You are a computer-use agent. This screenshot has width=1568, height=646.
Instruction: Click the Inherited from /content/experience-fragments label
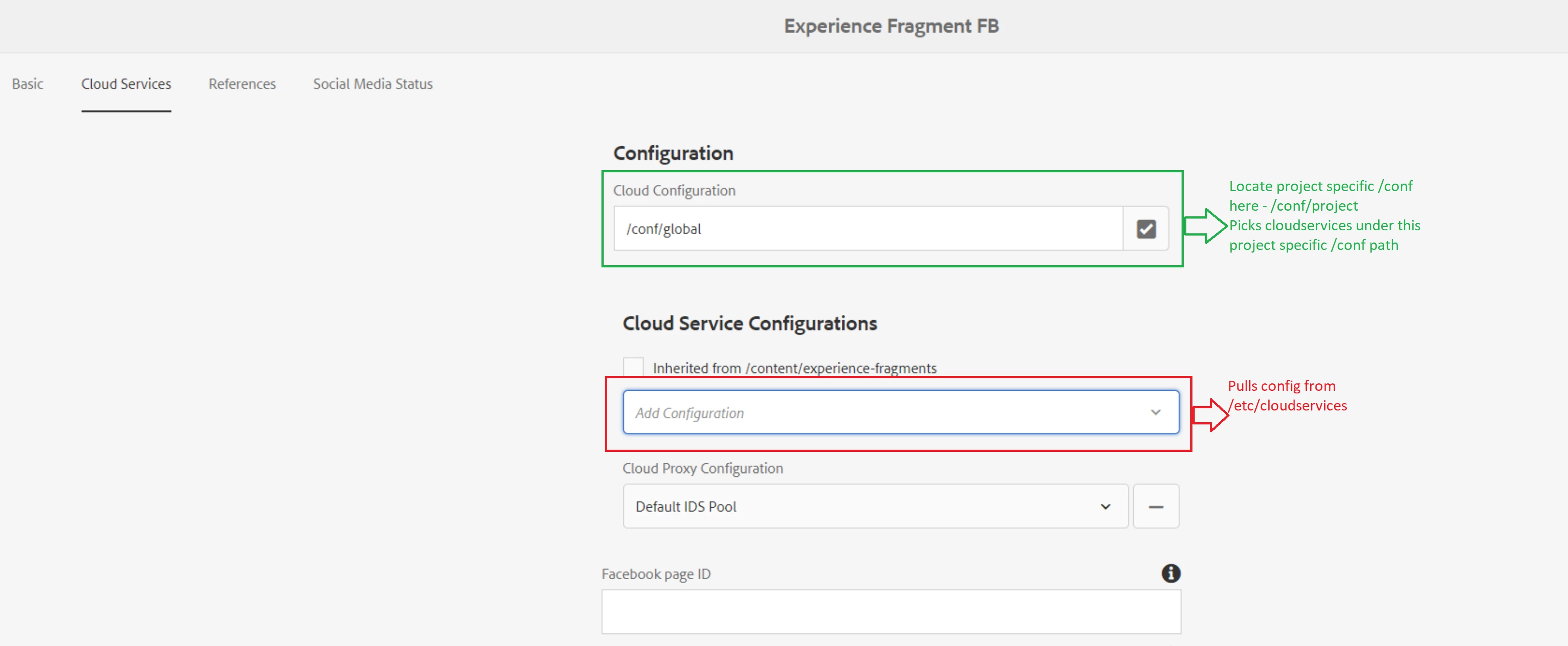click(794, 368)
